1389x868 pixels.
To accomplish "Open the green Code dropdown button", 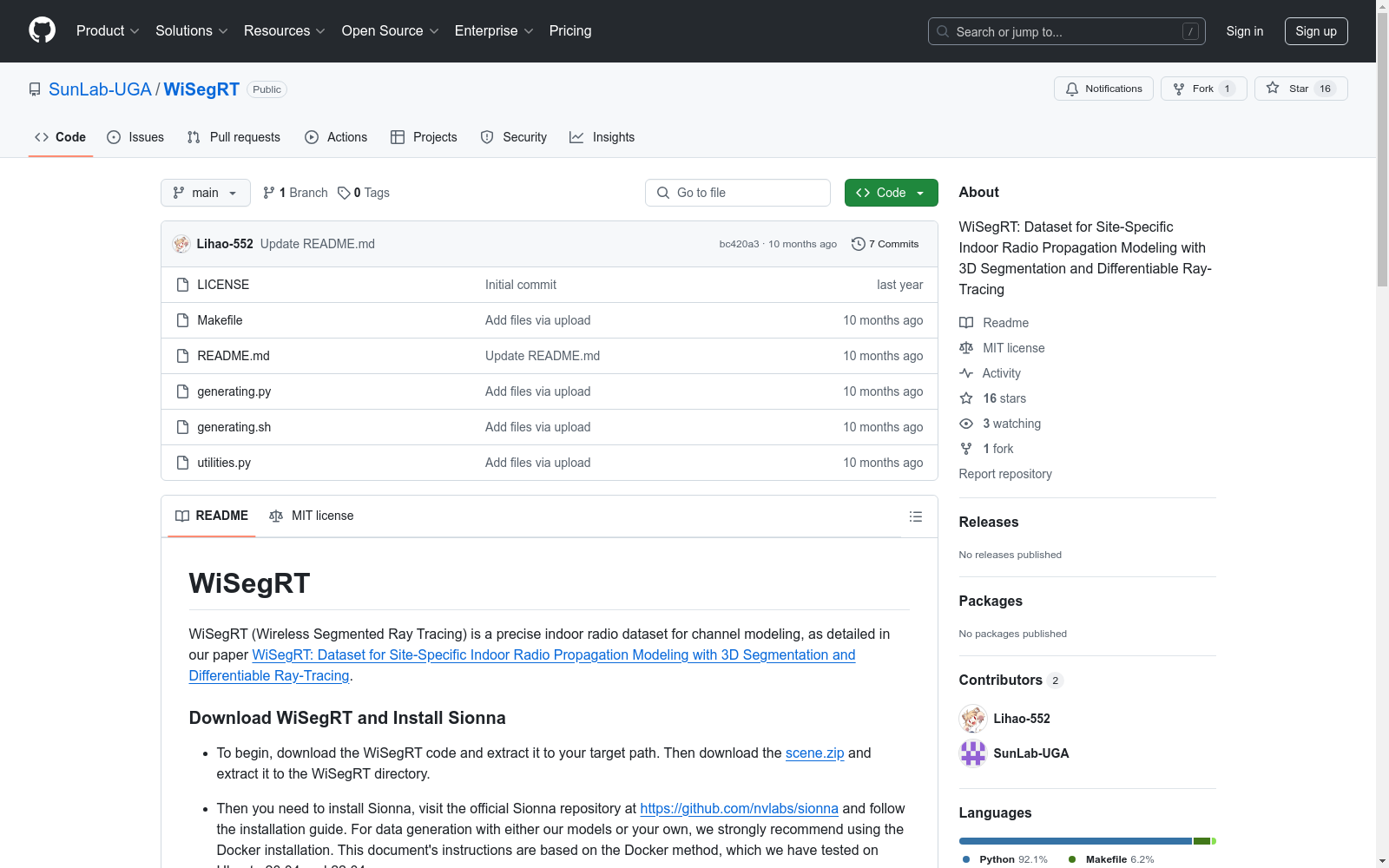I will (x=891, y=193).
